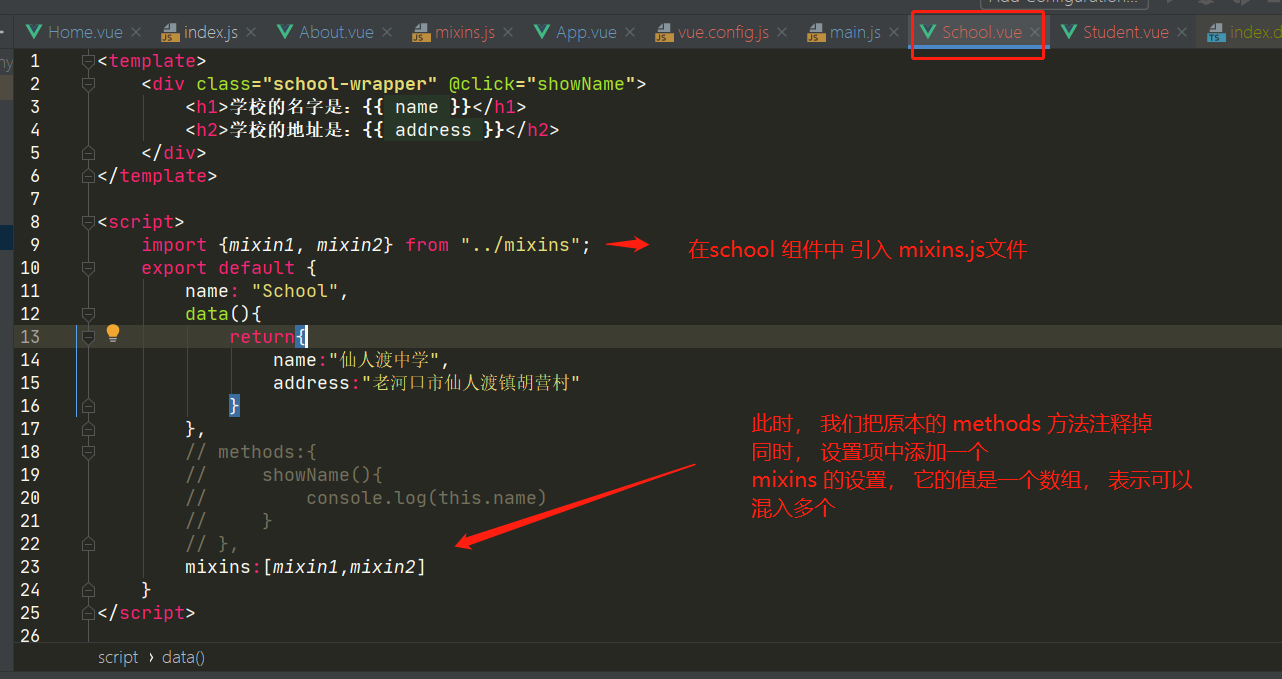This screenshot has width=1282, height=679.
Task: Click the {{ name }} interpolation in h1
Action: pos(417,107)
